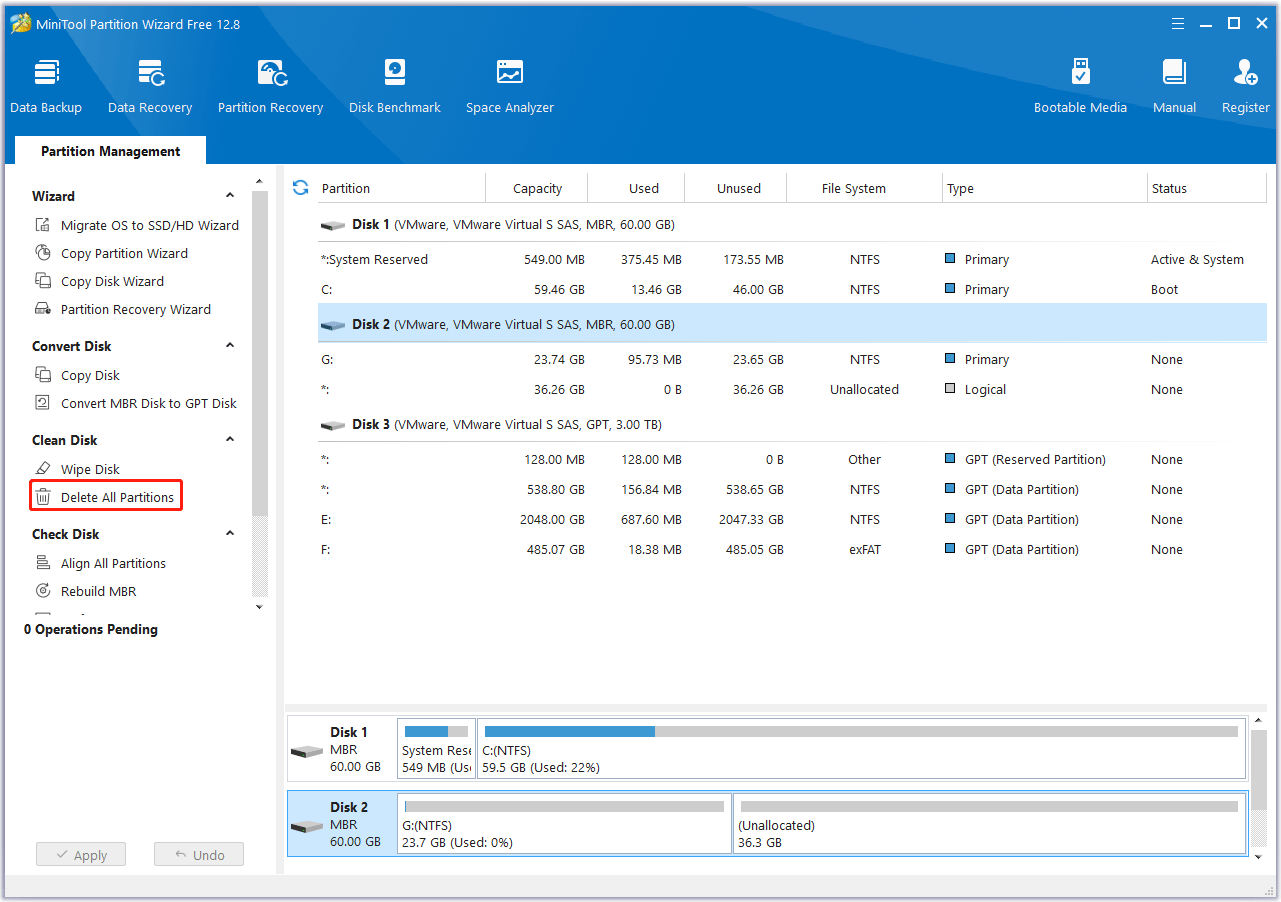Select the Disk 1 header row in the list
Screen dimensions: 1281x902
point(792,225)
